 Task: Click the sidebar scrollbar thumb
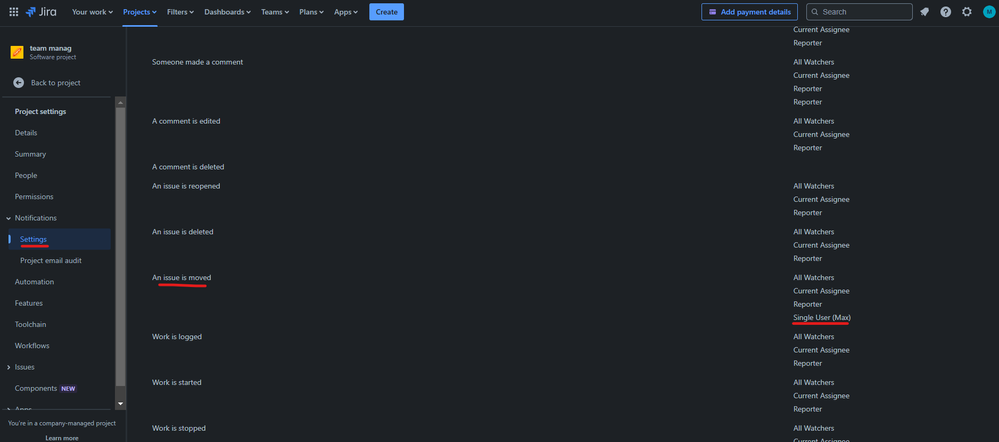(120, 246)
